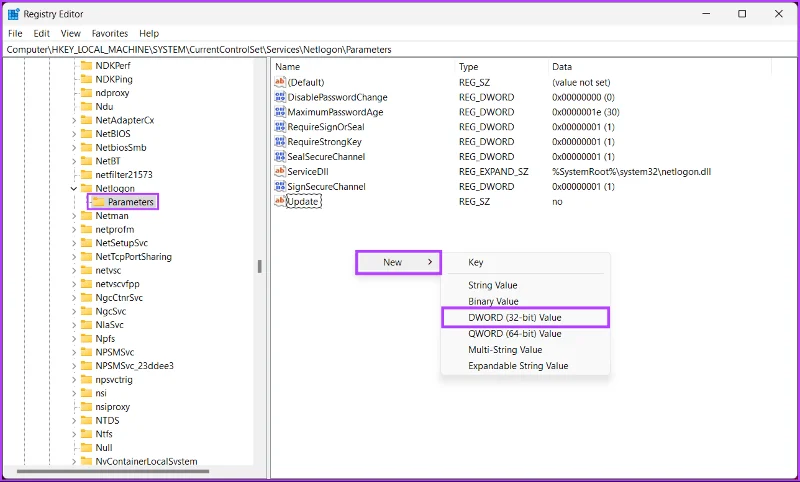This screenshot has height=482, width=800.
Task: Click the netvsc folder icon
Action: (86, 270)
